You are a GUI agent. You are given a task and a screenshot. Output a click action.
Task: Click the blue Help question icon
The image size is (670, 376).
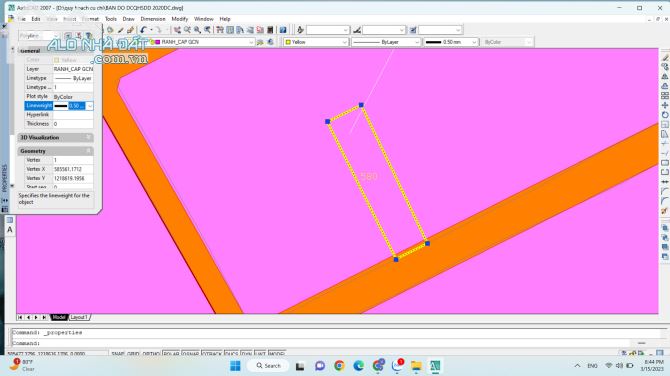click(x=283, y=30)
